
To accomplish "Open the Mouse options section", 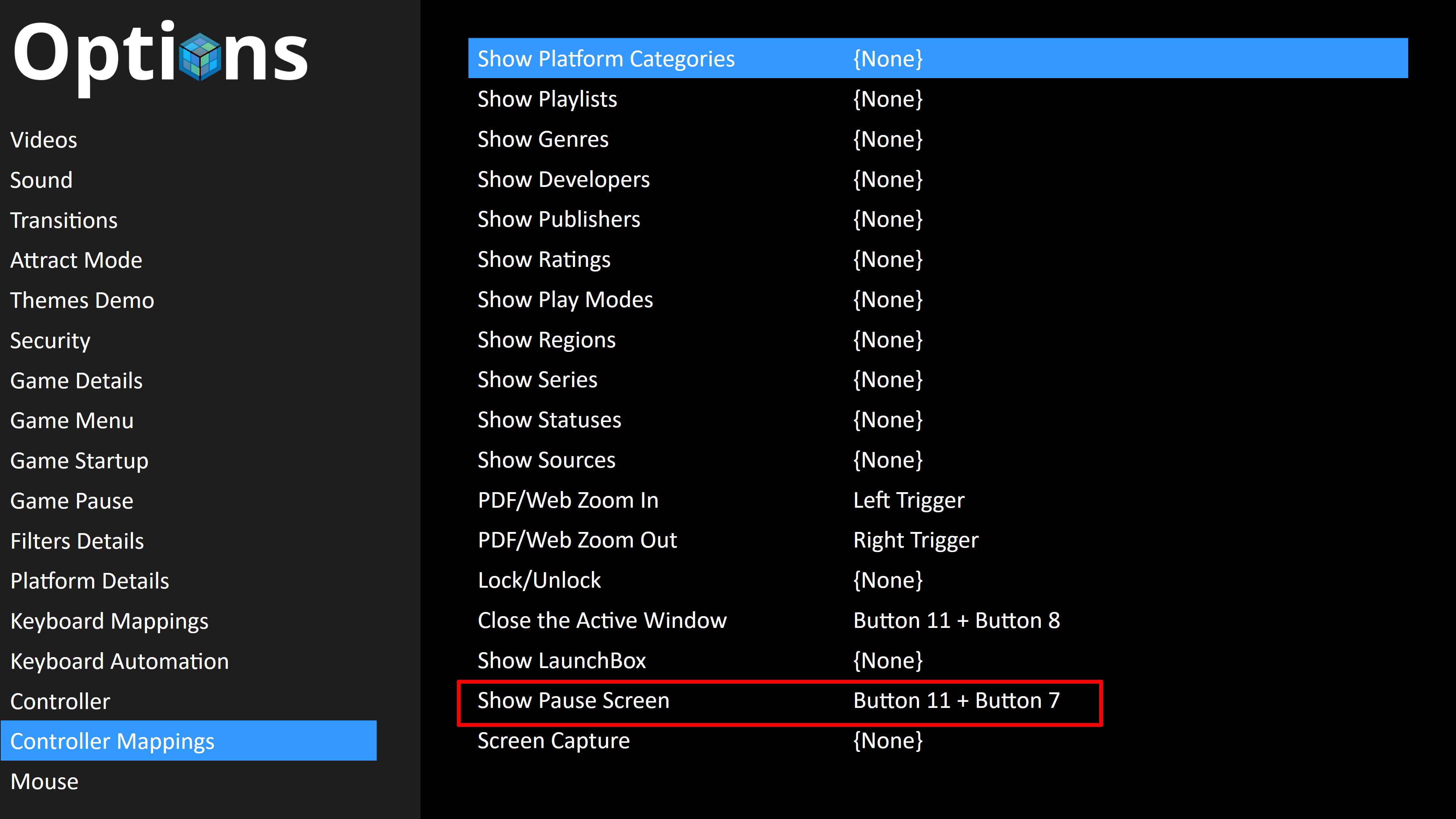I will tap(44, 782).
